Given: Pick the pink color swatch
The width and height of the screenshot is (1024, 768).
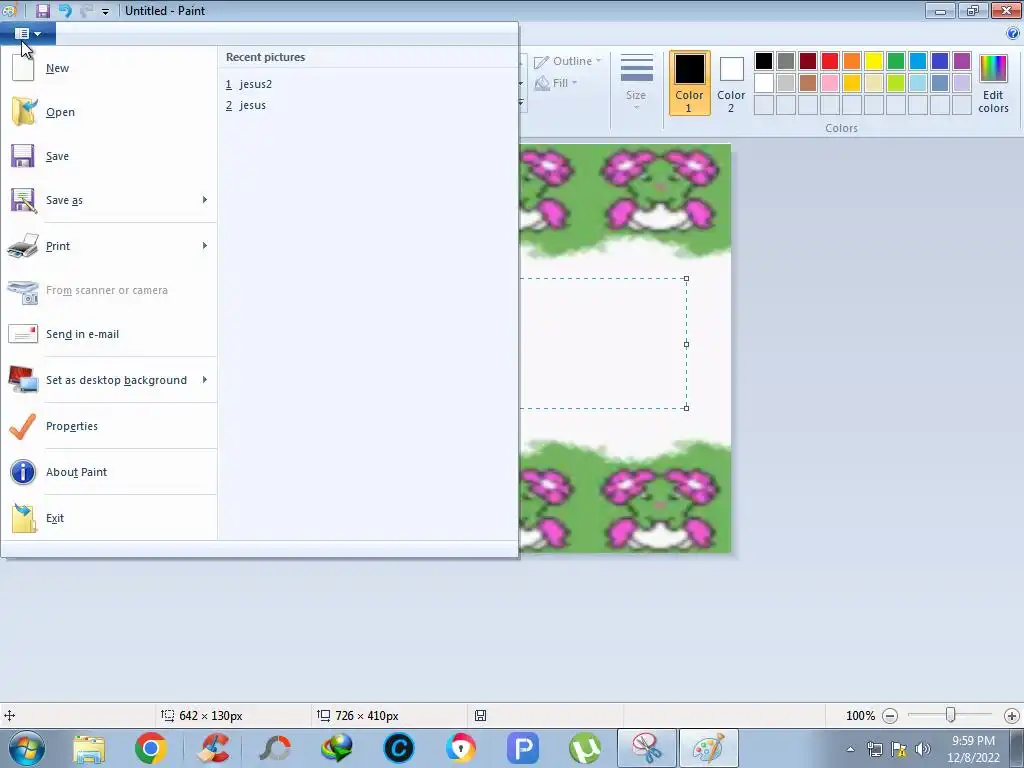Looking at the screenshot, I should pyautogui.click(x=829, y=83).
